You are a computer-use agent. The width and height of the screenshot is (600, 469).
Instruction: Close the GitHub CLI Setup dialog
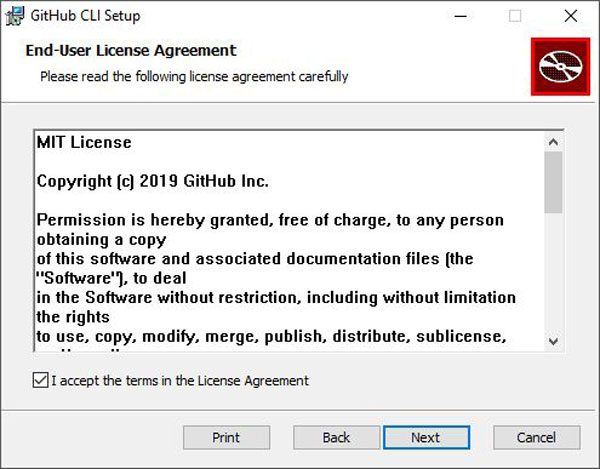pyautogui.click(x=570, y=16)
